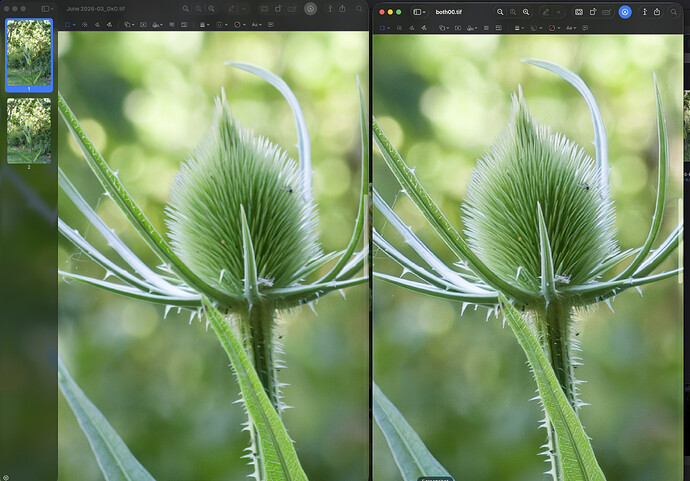Toggle Markup toolbar in June 2025-03_DxO.tif window
Viewport: 690px width, 481px height.
point(310,9)
